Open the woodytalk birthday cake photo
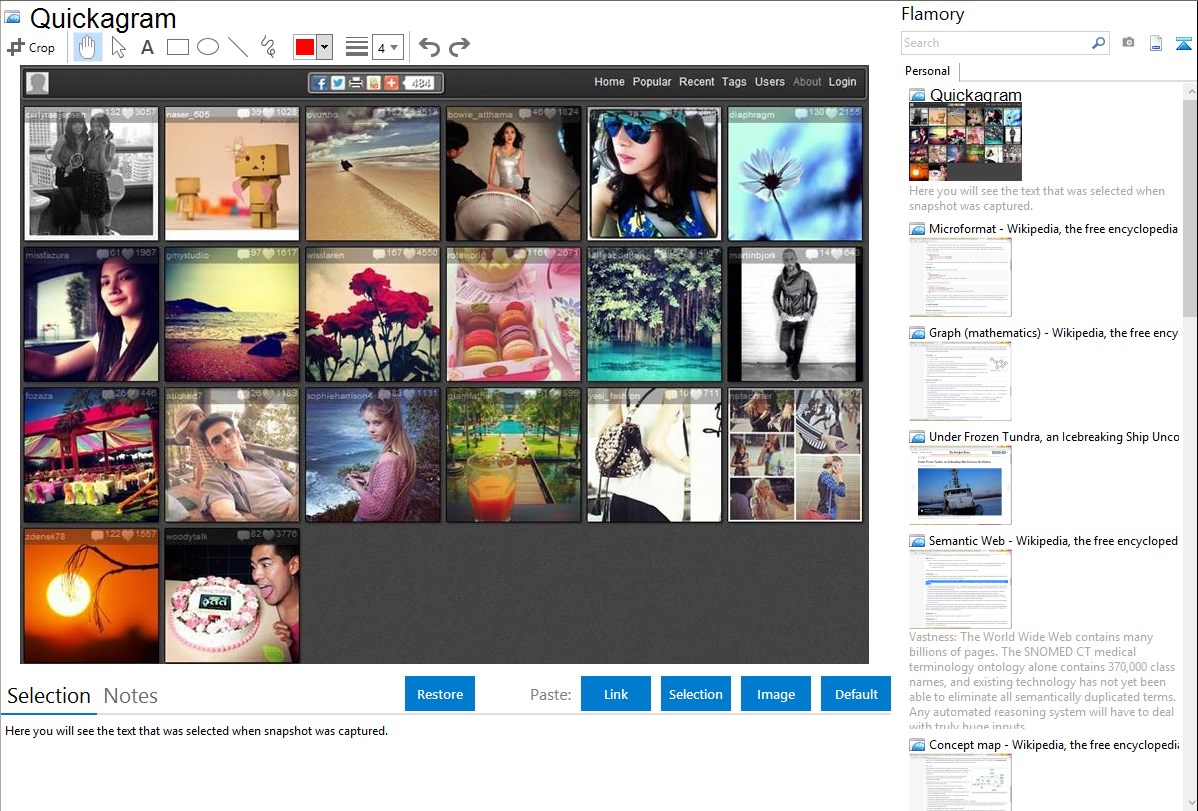 point(232,595)
